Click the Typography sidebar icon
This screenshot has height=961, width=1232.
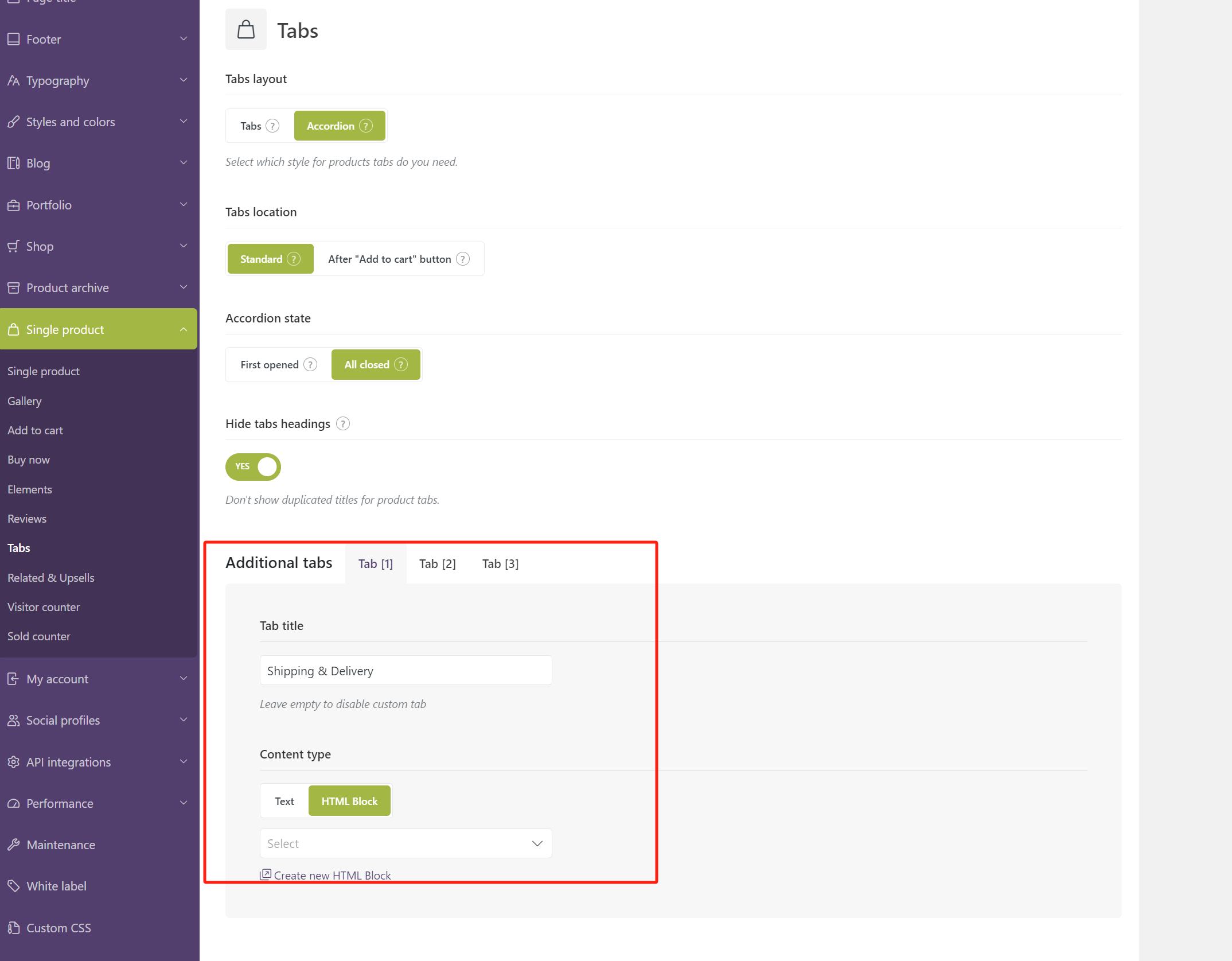(14, 81)
